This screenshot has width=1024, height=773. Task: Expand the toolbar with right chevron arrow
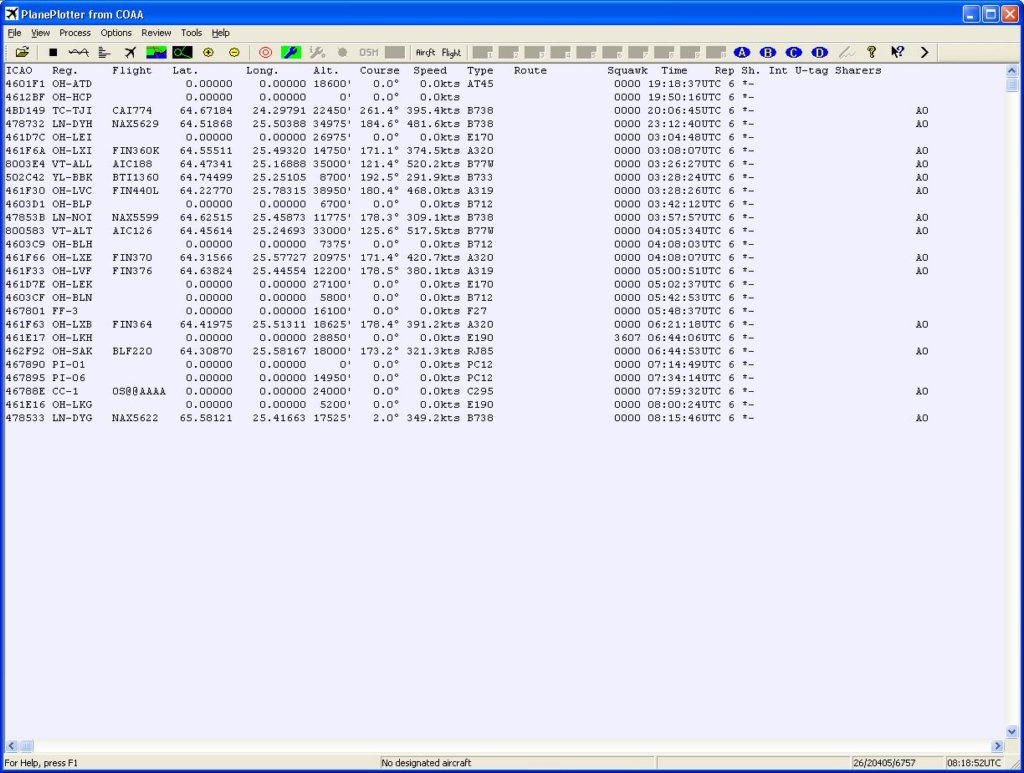click(924, 52)
